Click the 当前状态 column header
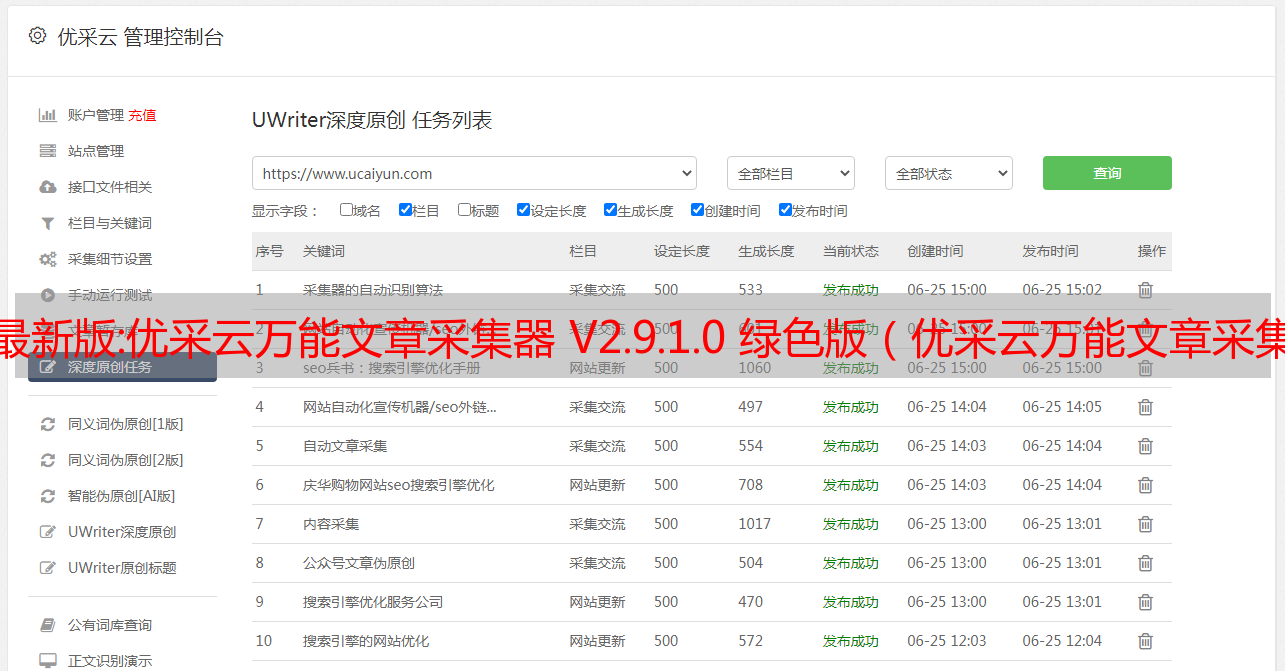This screenshot has height=671, width=1285. (851, 251)
